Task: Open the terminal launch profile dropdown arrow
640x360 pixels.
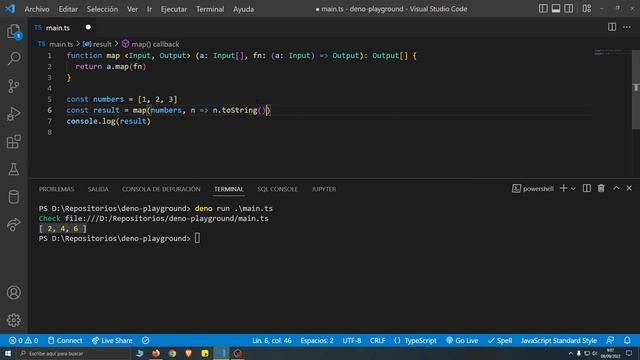Action: (x=573, y=189)
